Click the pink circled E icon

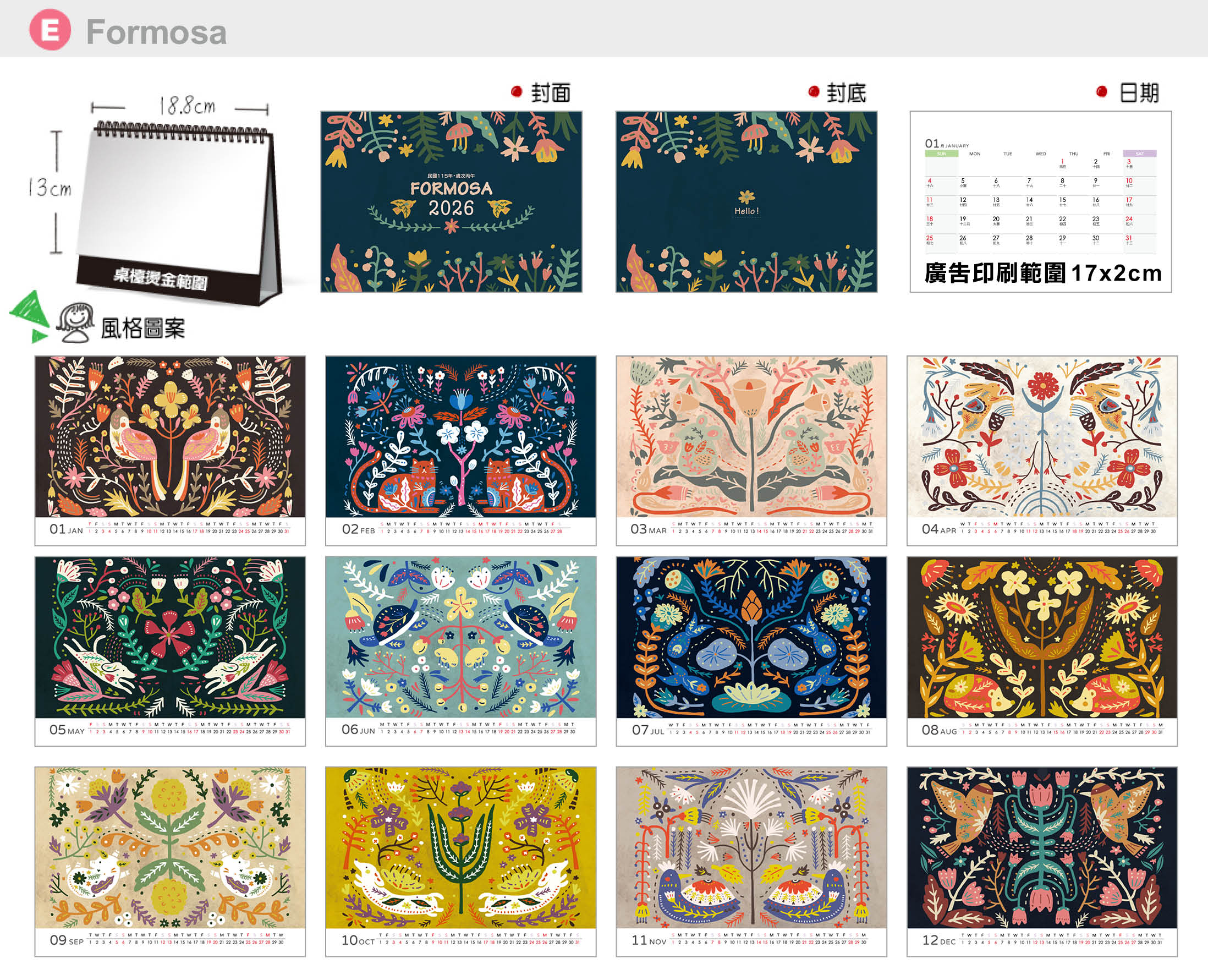coord(50,30)
